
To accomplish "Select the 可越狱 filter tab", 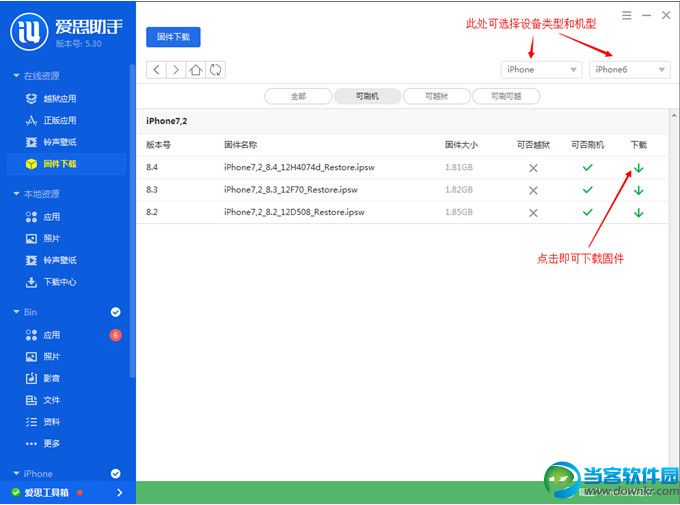I will click(x=436, y=96).
